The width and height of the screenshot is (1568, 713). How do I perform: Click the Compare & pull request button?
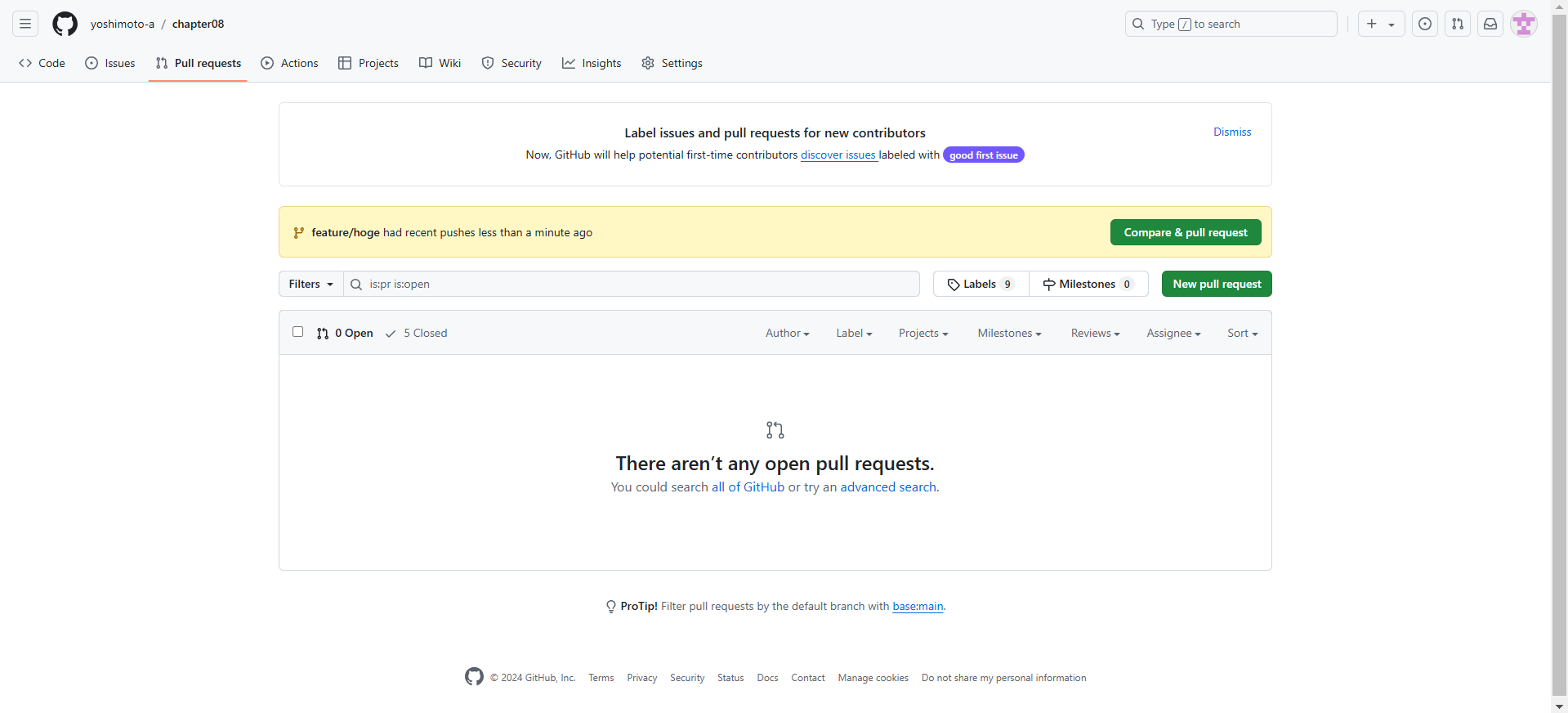pyautogui.click(x=1185, y=232)
